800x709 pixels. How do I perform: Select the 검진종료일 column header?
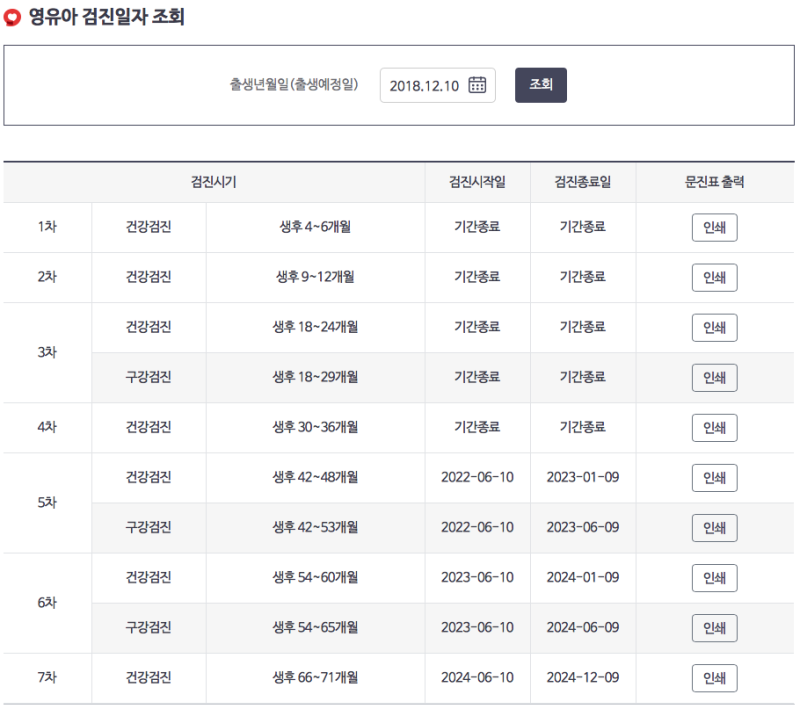click(x=583, y=182)
